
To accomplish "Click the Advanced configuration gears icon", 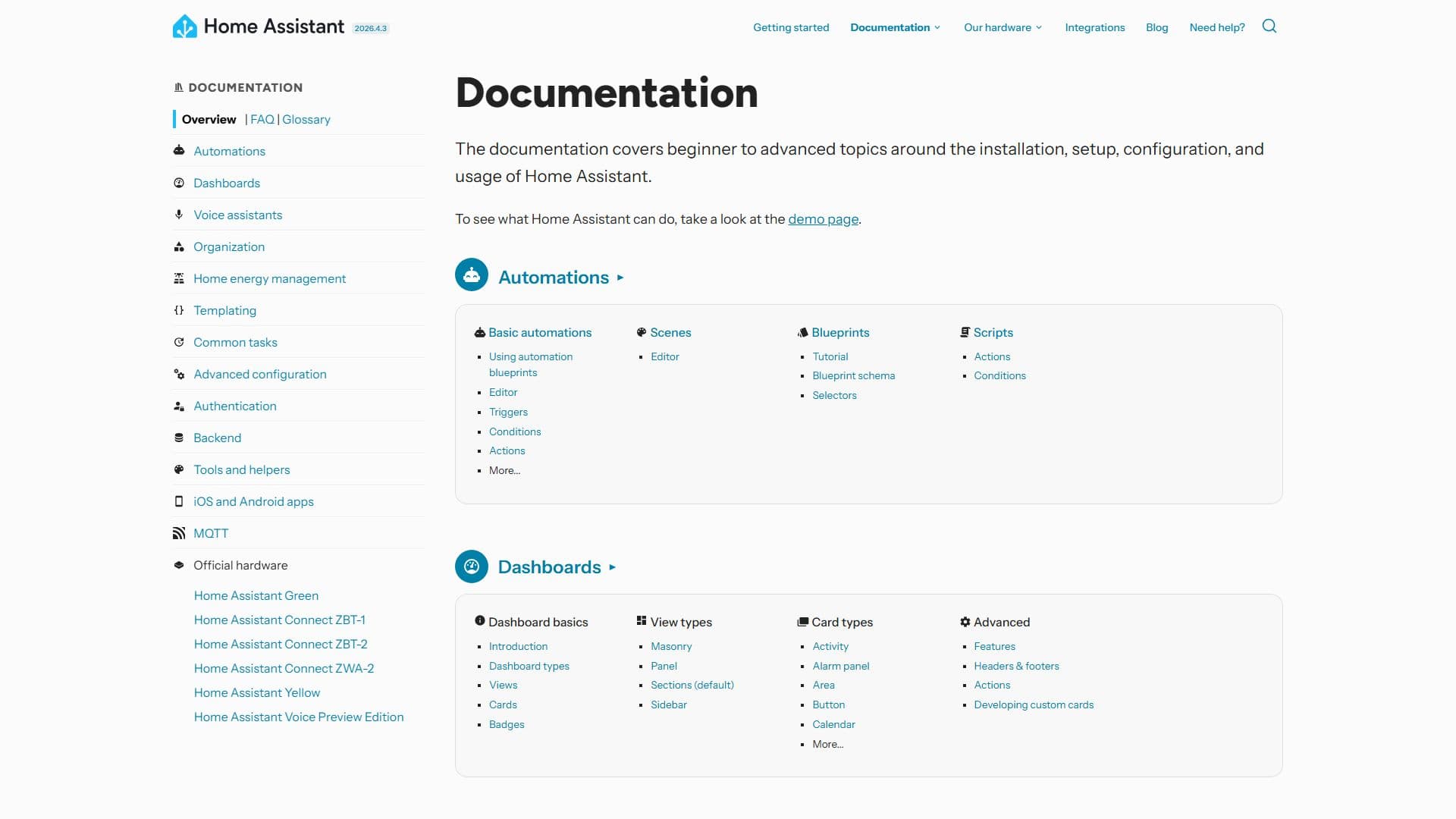I will [179, 374].
